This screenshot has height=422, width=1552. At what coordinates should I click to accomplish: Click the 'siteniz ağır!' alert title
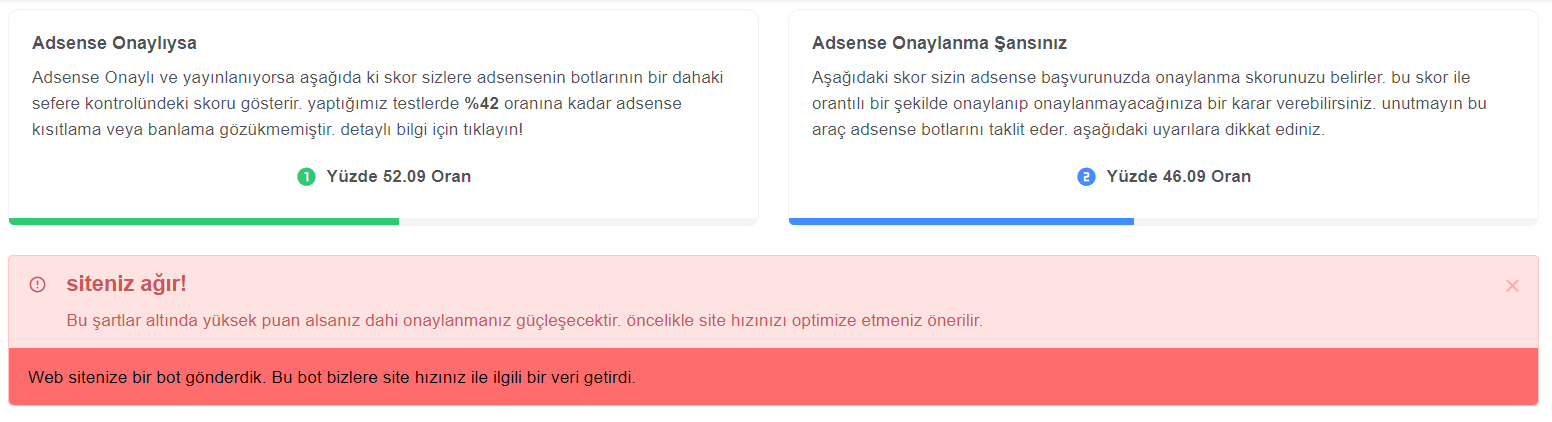[x=126, y=285]
